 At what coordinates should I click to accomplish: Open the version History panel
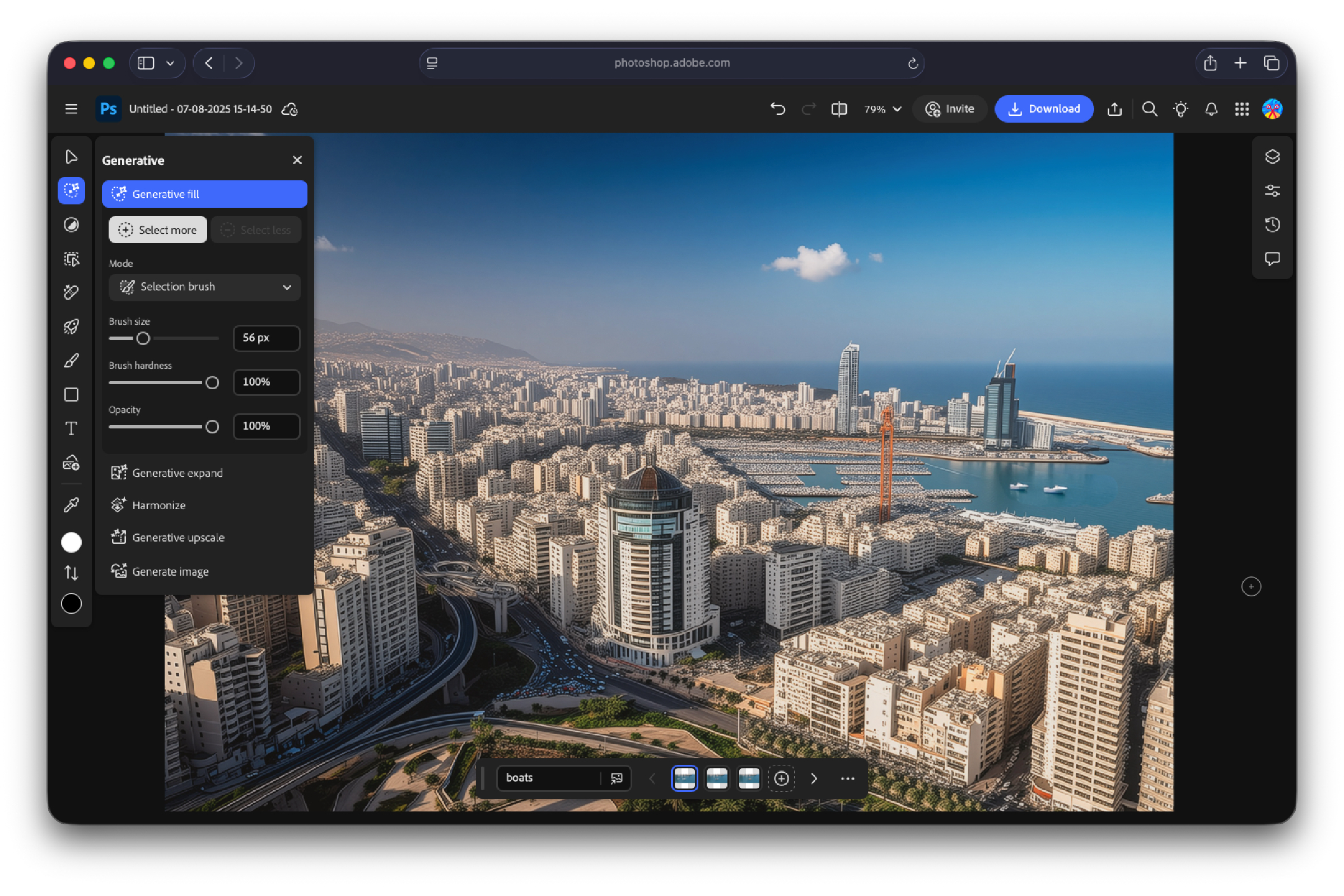coord(1272,224)
